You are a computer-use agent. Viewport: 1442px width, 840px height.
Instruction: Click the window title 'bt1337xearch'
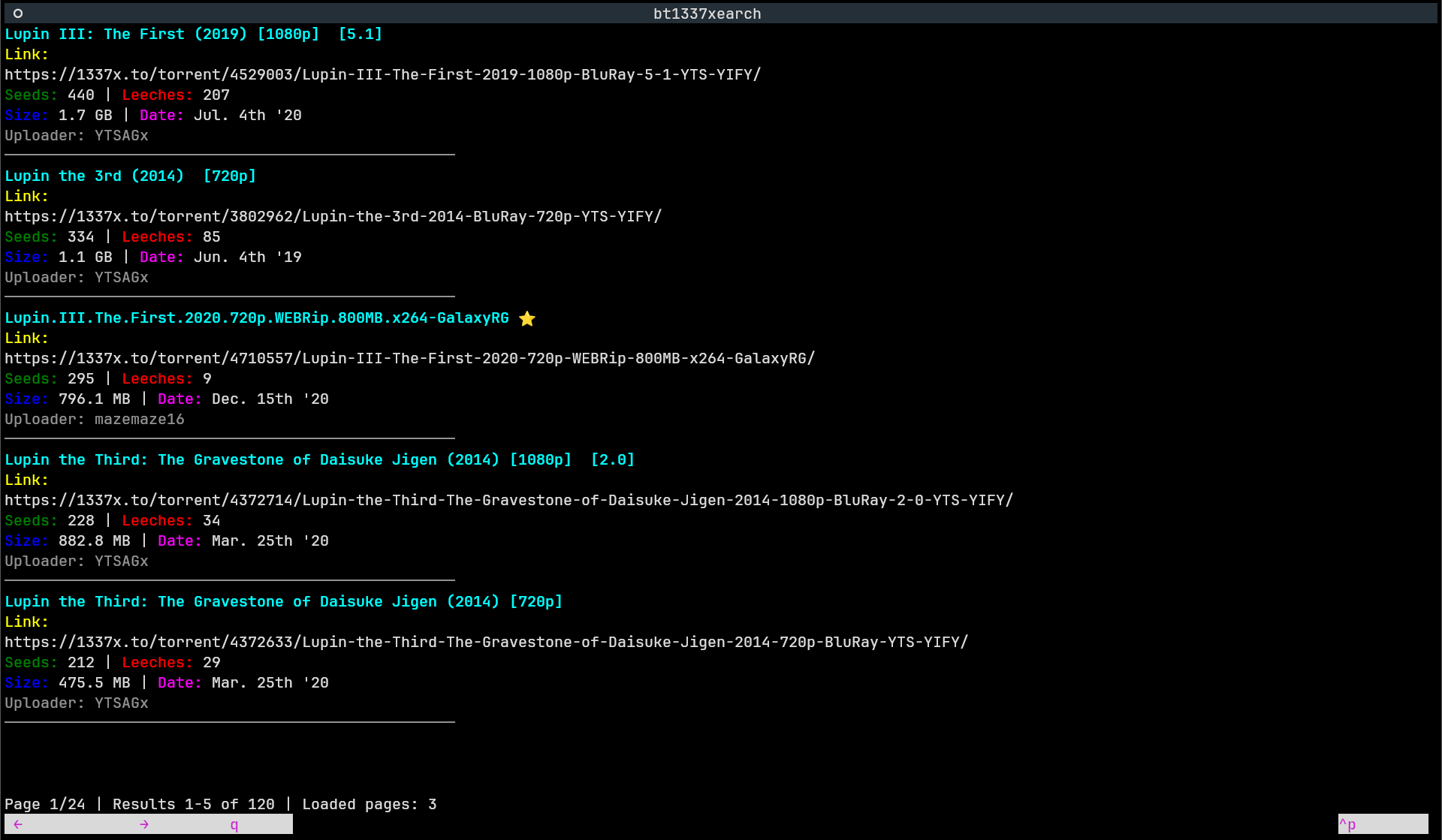coord(707,14)
